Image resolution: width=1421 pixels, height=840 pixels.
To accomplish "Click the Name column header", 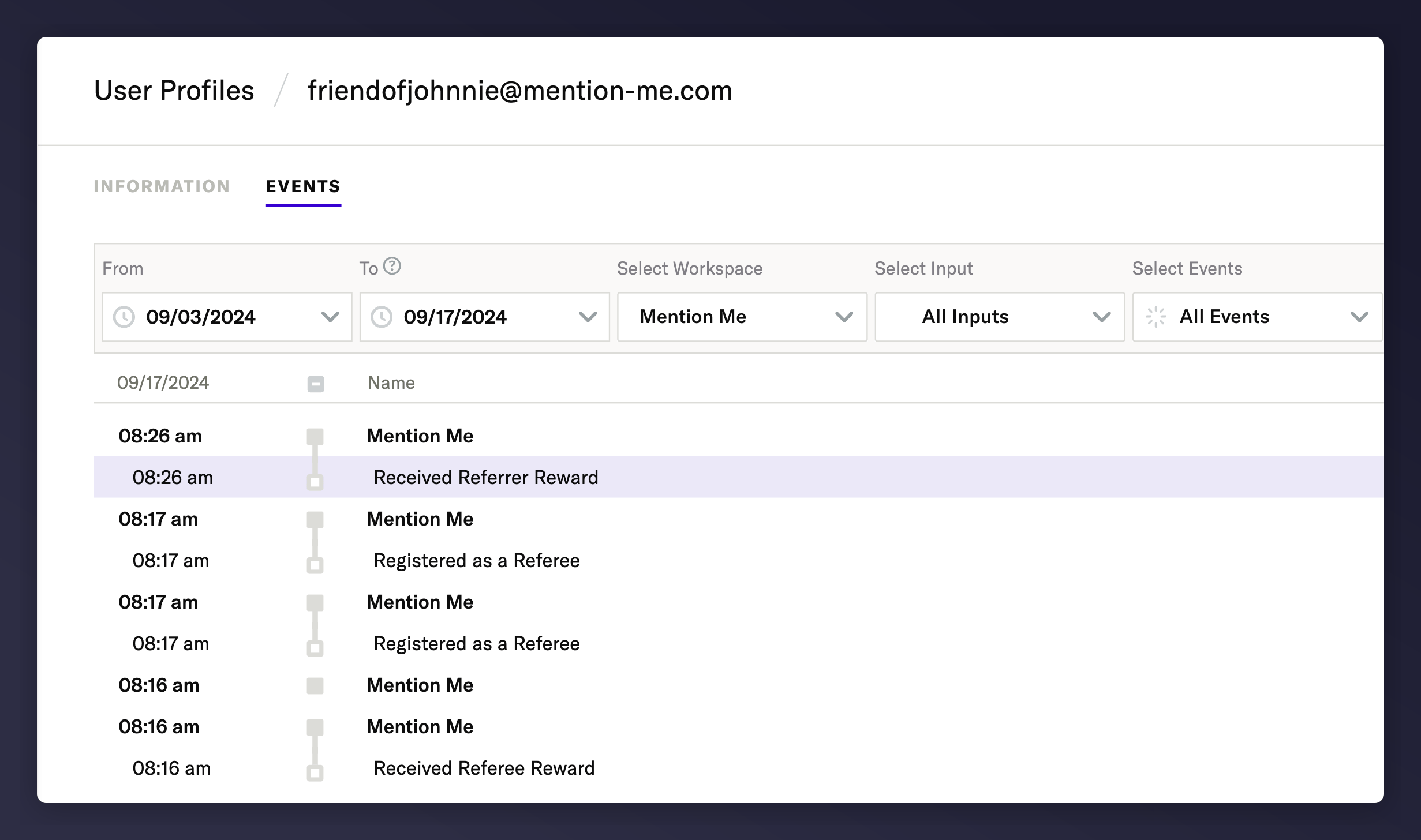I will 391,382.
